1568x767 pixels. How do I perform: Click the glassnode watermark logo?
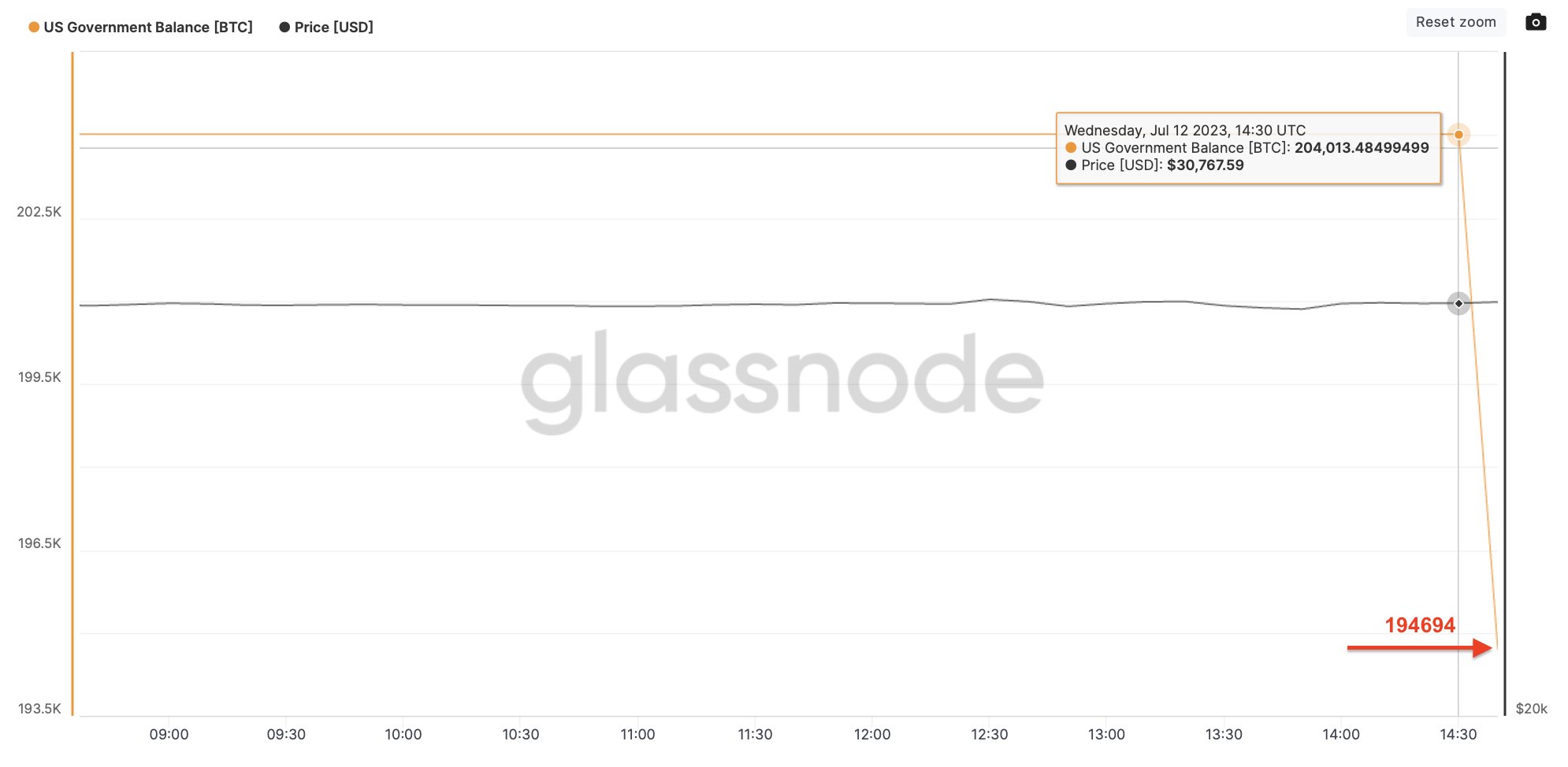pyautogui.click(x=782, y=380)
